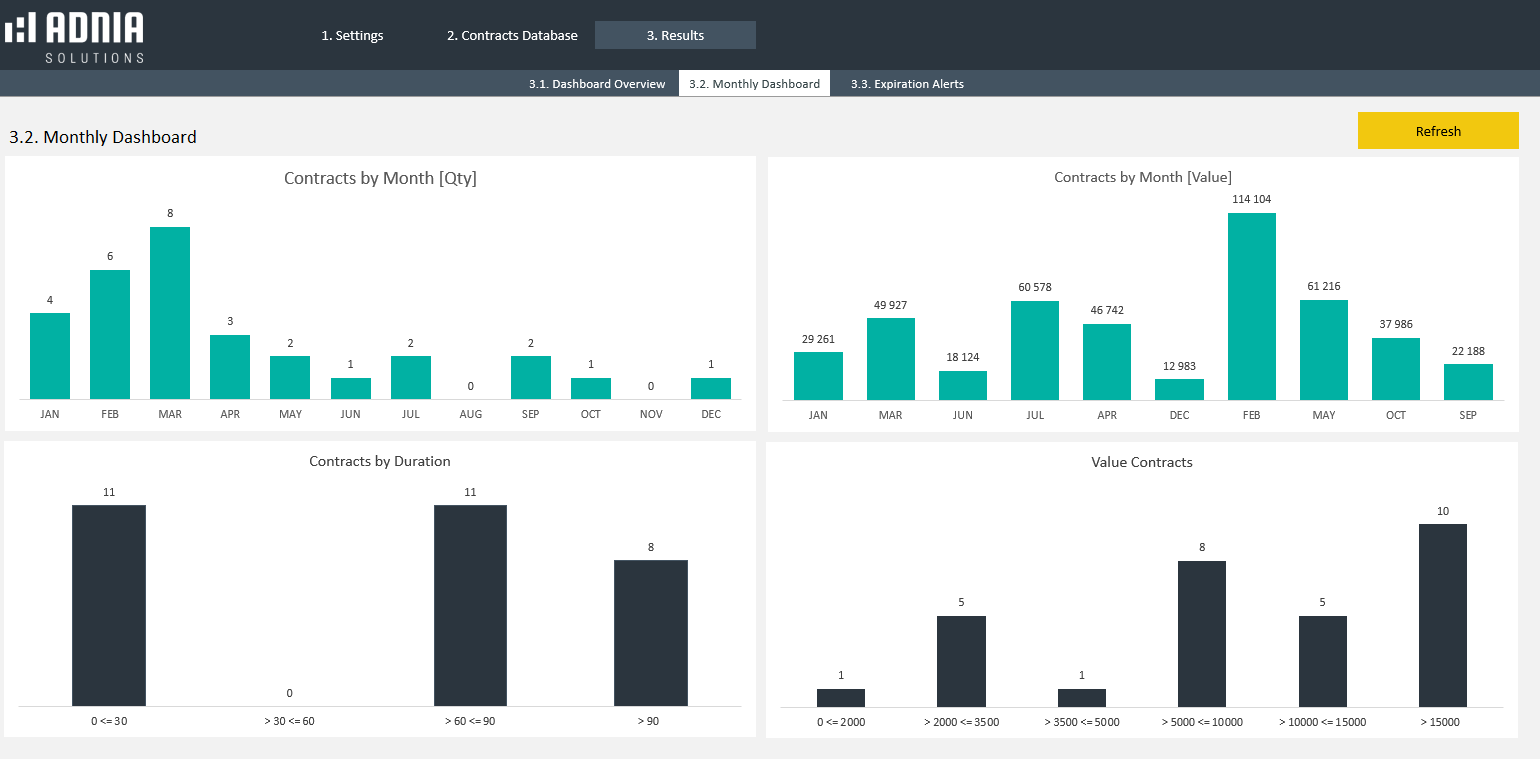Click the Adnia Solutions logo

[x=75, y=37]
